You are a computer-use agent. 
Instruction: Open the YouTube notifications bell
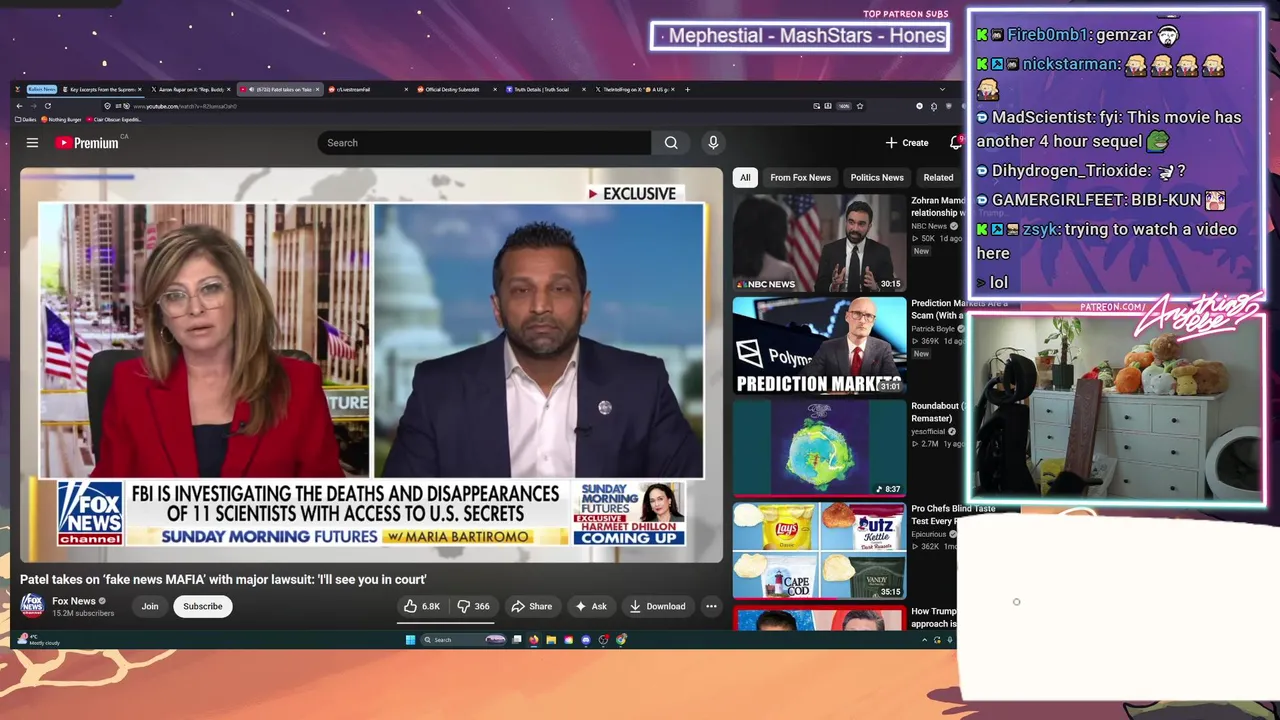(955, 143)
